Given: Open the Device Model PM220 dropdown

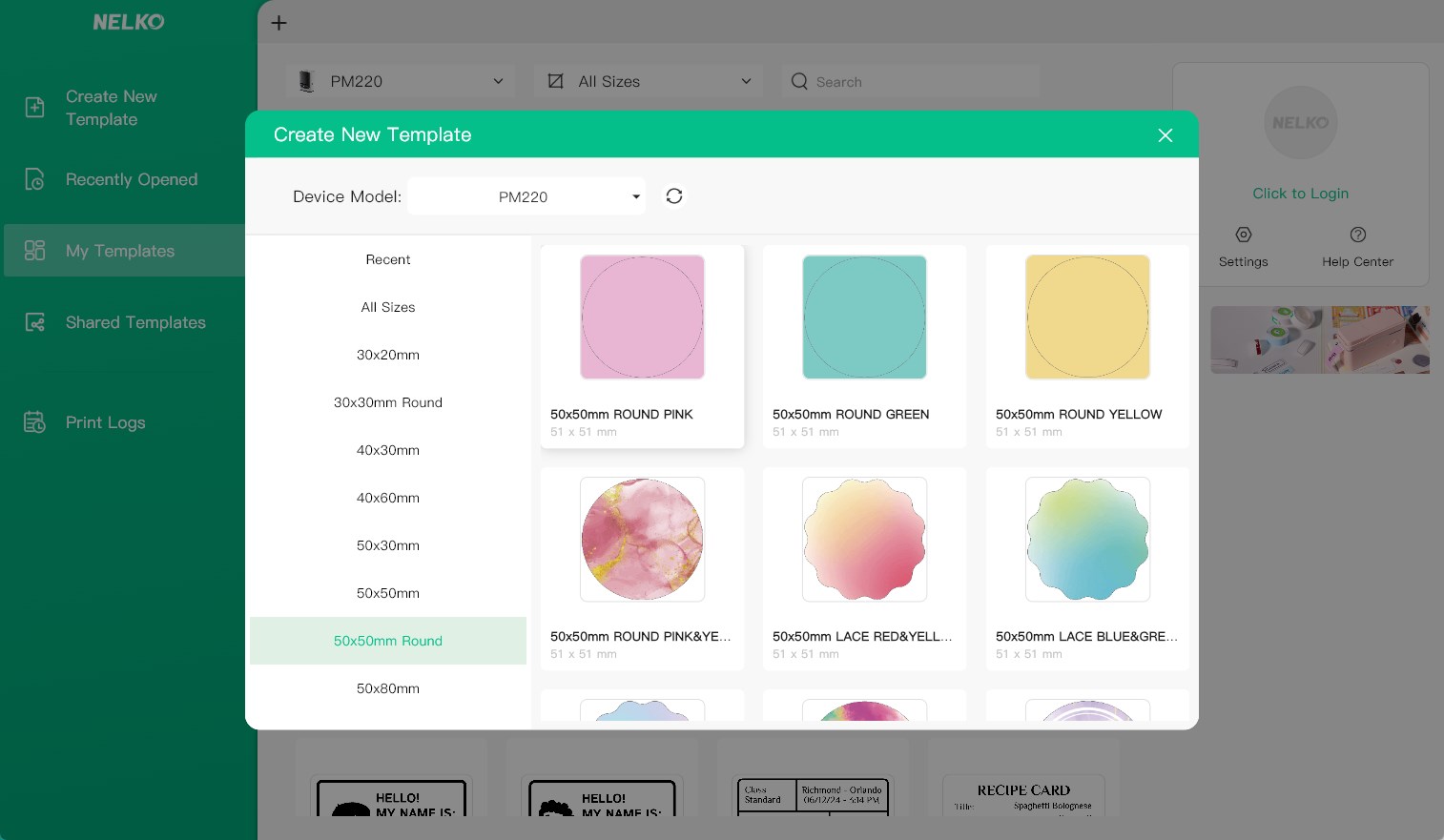Looking at the screenshot, I should click(x=526, y=196).
